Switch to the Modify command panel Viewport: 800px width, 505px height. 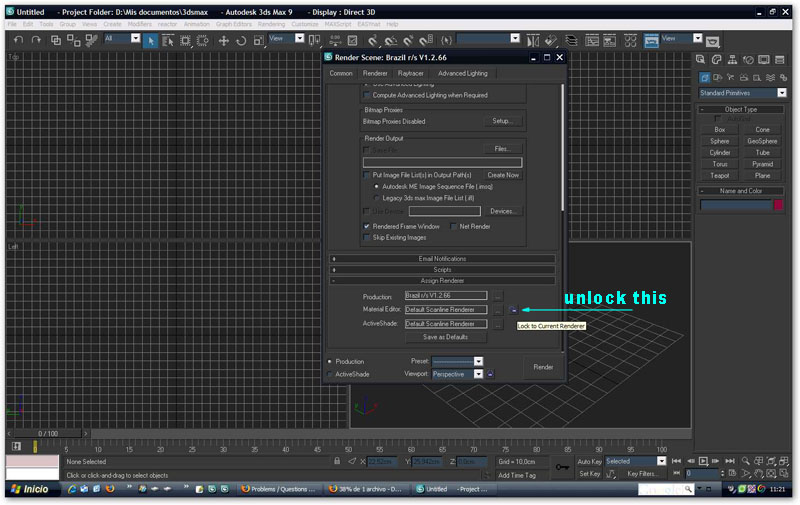(x=716, y=60)
